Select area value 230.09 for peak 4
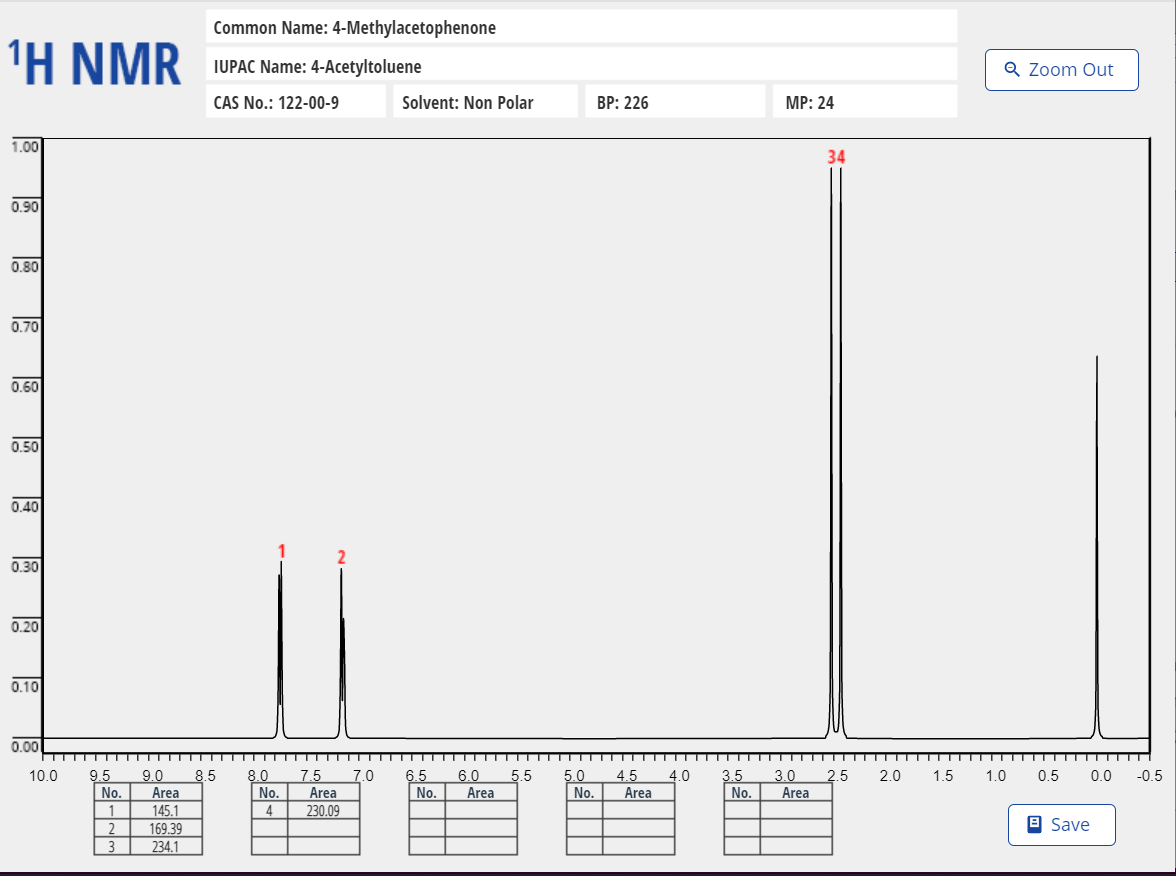Screen dimensions: 1176x876 click(323, 811)
